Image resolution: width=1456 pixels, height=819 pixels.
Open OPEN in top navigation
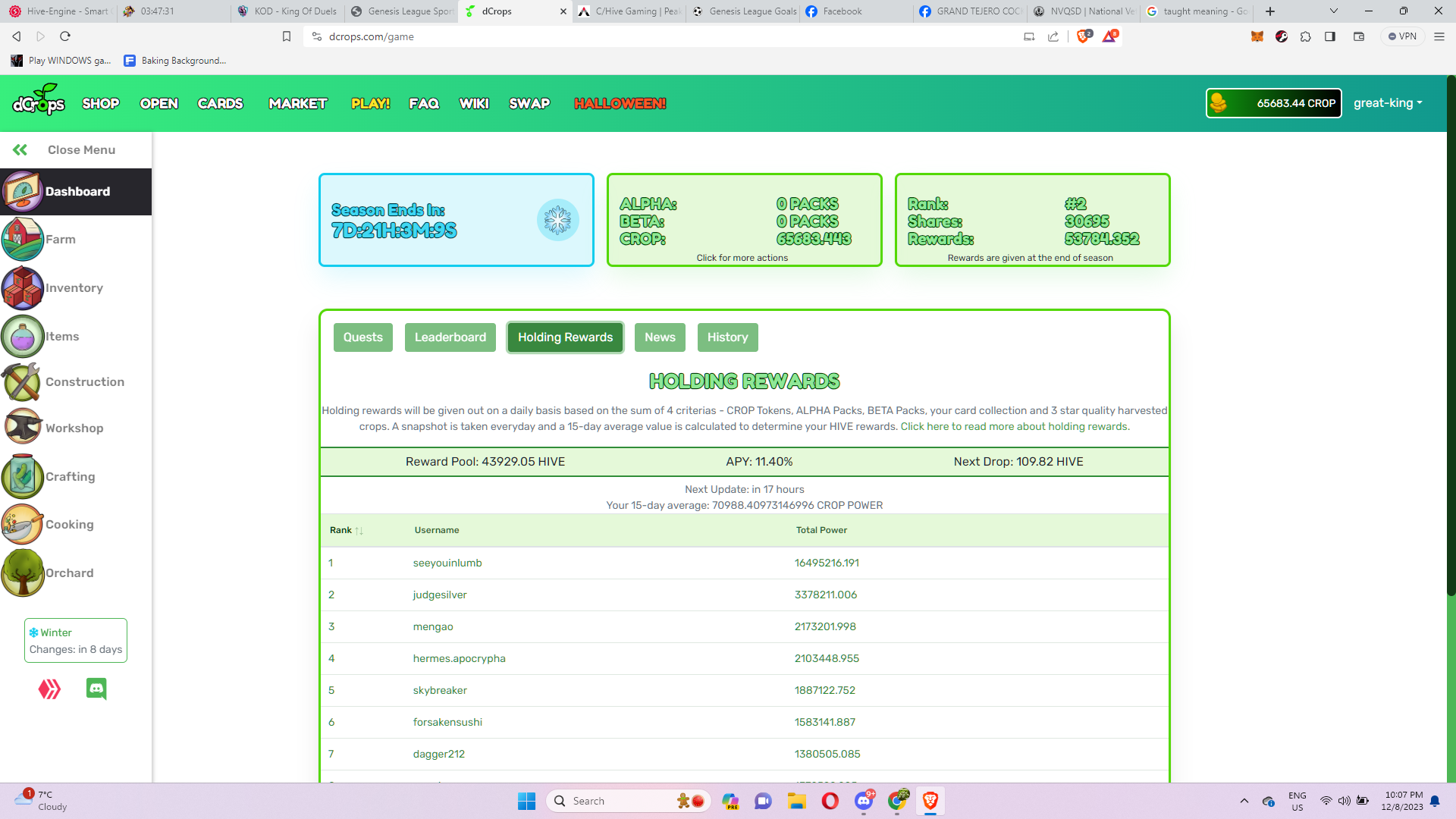point(159,103)
